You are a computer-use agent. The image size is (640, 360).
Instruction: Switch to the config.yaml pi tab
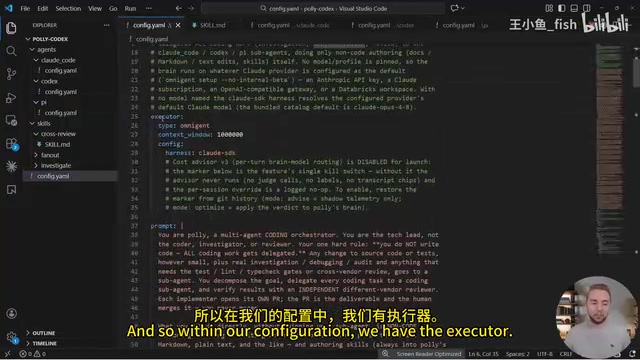click(461, 25)
